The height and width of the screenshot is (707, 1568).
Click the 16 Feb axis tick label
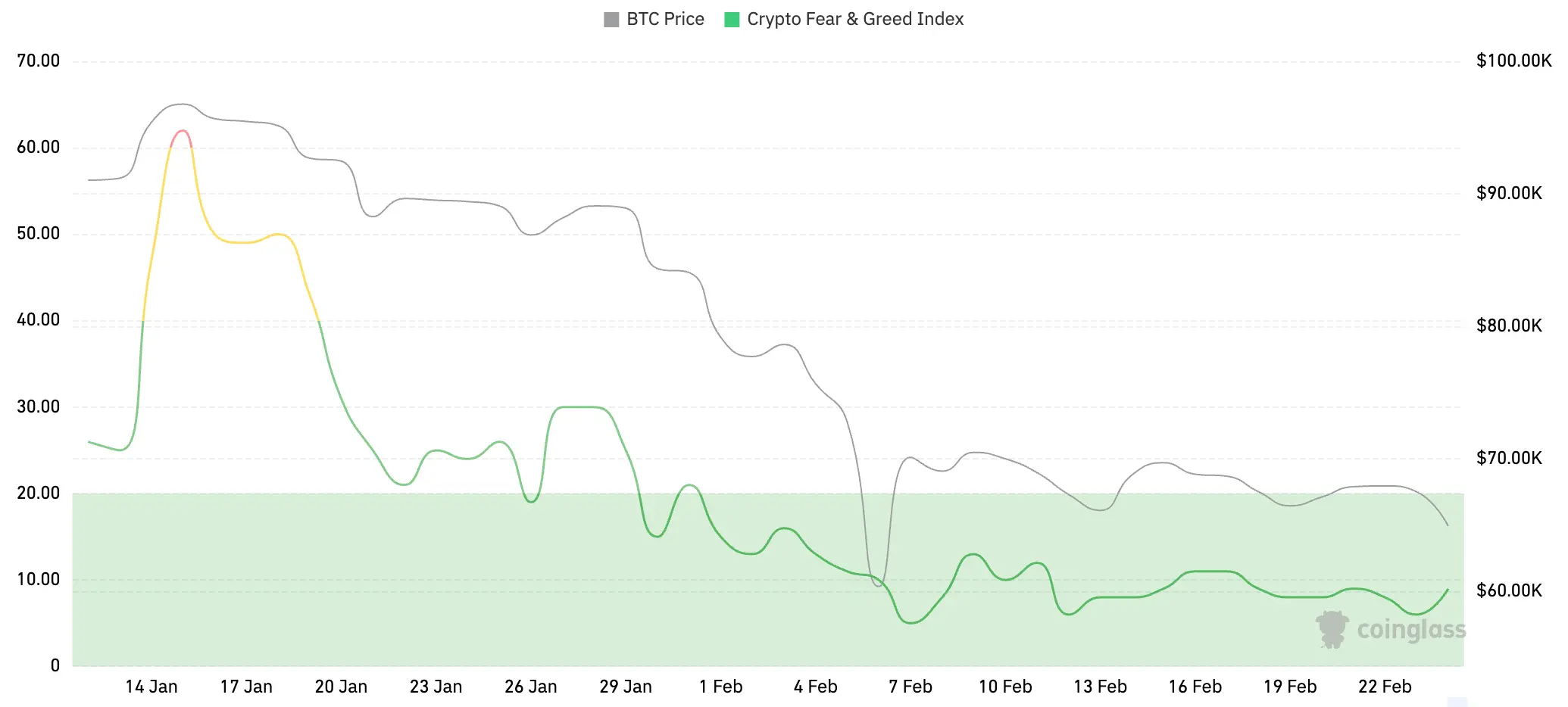point(1195,687)
